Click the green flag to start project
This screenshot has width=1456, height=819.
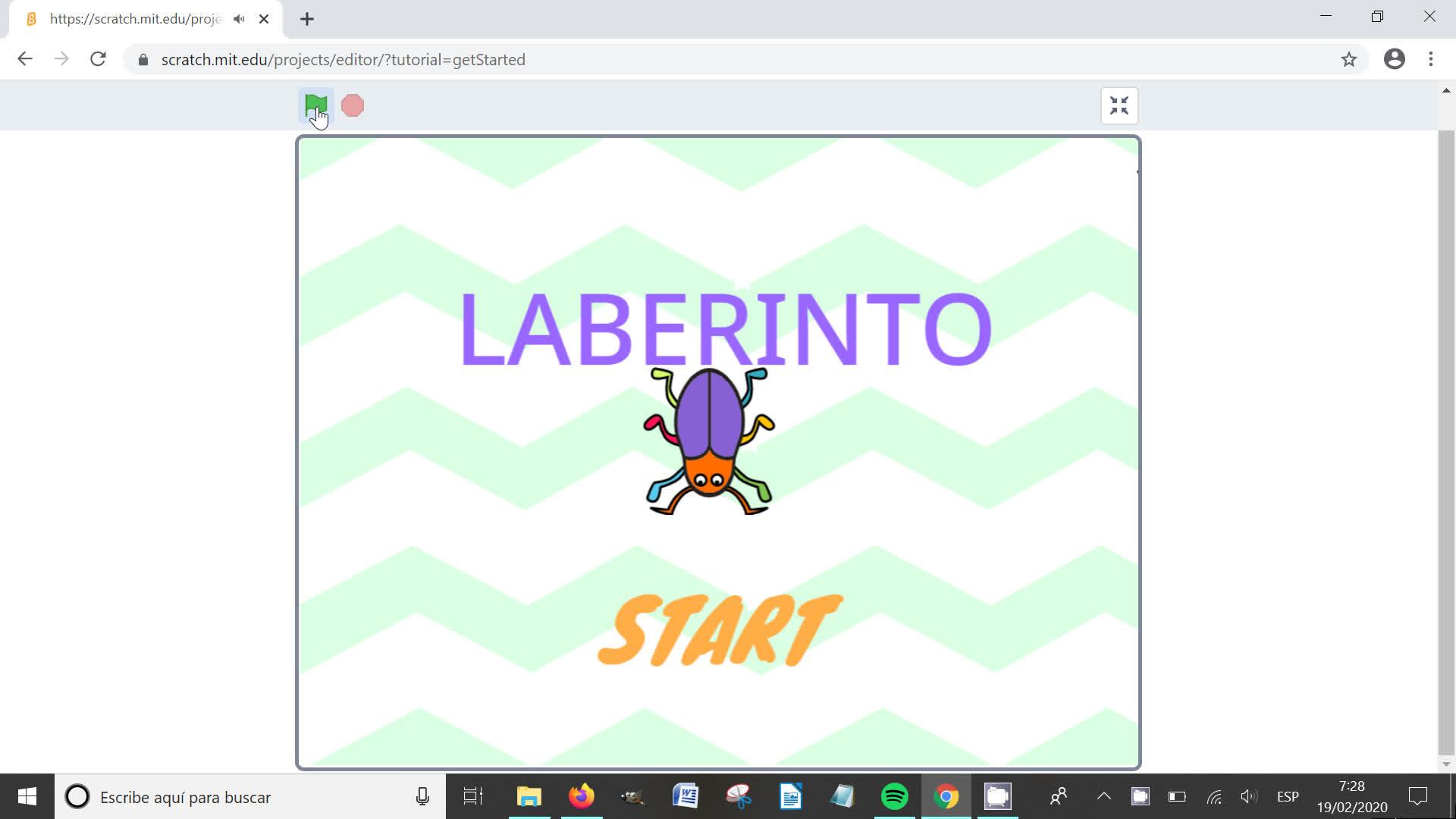pos(315,105)
